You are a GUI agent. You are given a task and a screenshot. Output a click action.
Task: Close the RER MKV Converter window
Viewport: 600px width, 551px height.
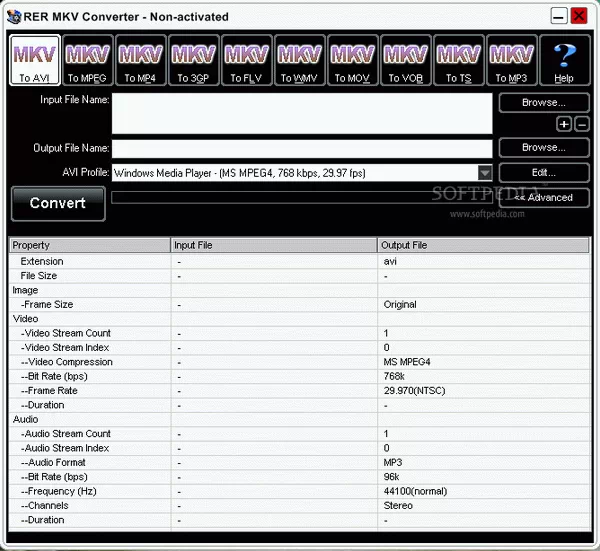tap(579, 16)
